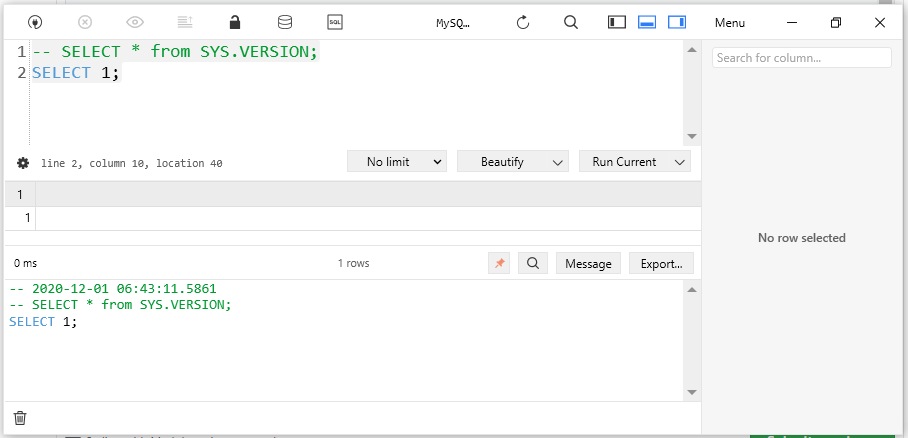Image resolution: width=908 pixels, height=438 pixels.
Task: Click the cancel query circle-x icon
Action: [85, 22]
